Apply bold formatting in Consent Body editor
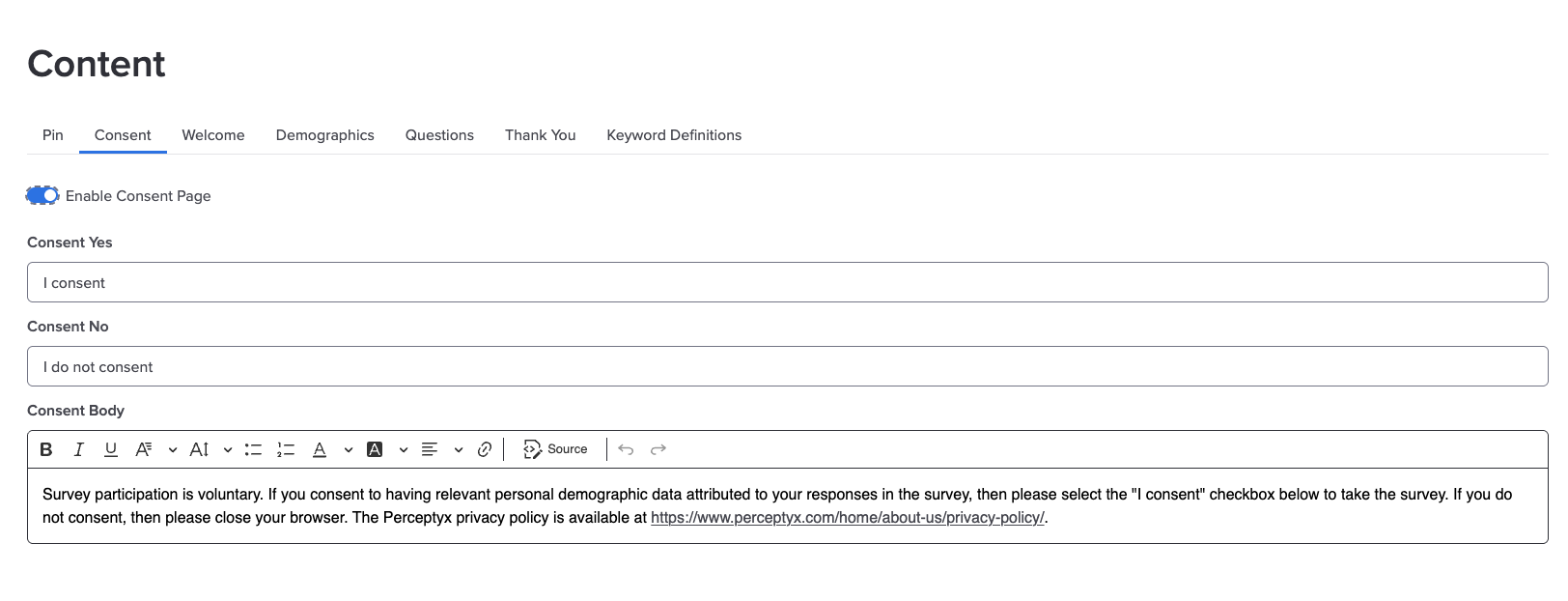 (46, 449)
